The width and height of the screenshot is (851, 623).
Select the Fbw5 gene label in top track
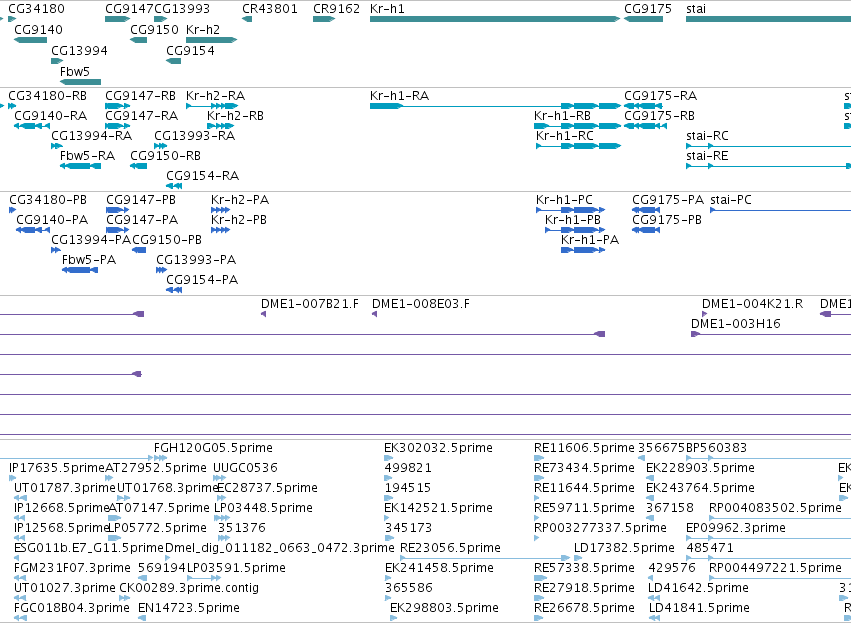click(75, 71)
